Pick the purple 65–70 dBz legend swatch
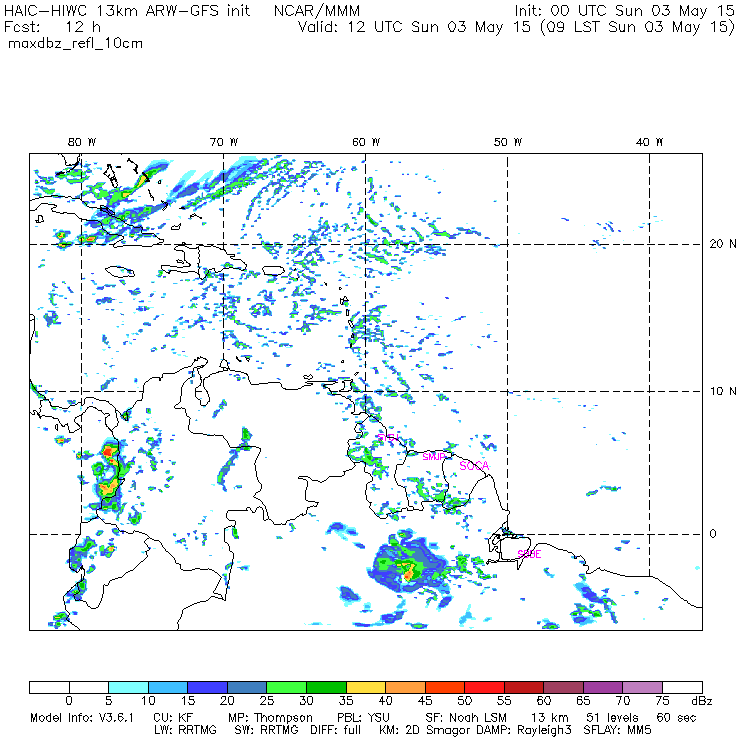Screen dimensions: 740x740 click(603, 687)
